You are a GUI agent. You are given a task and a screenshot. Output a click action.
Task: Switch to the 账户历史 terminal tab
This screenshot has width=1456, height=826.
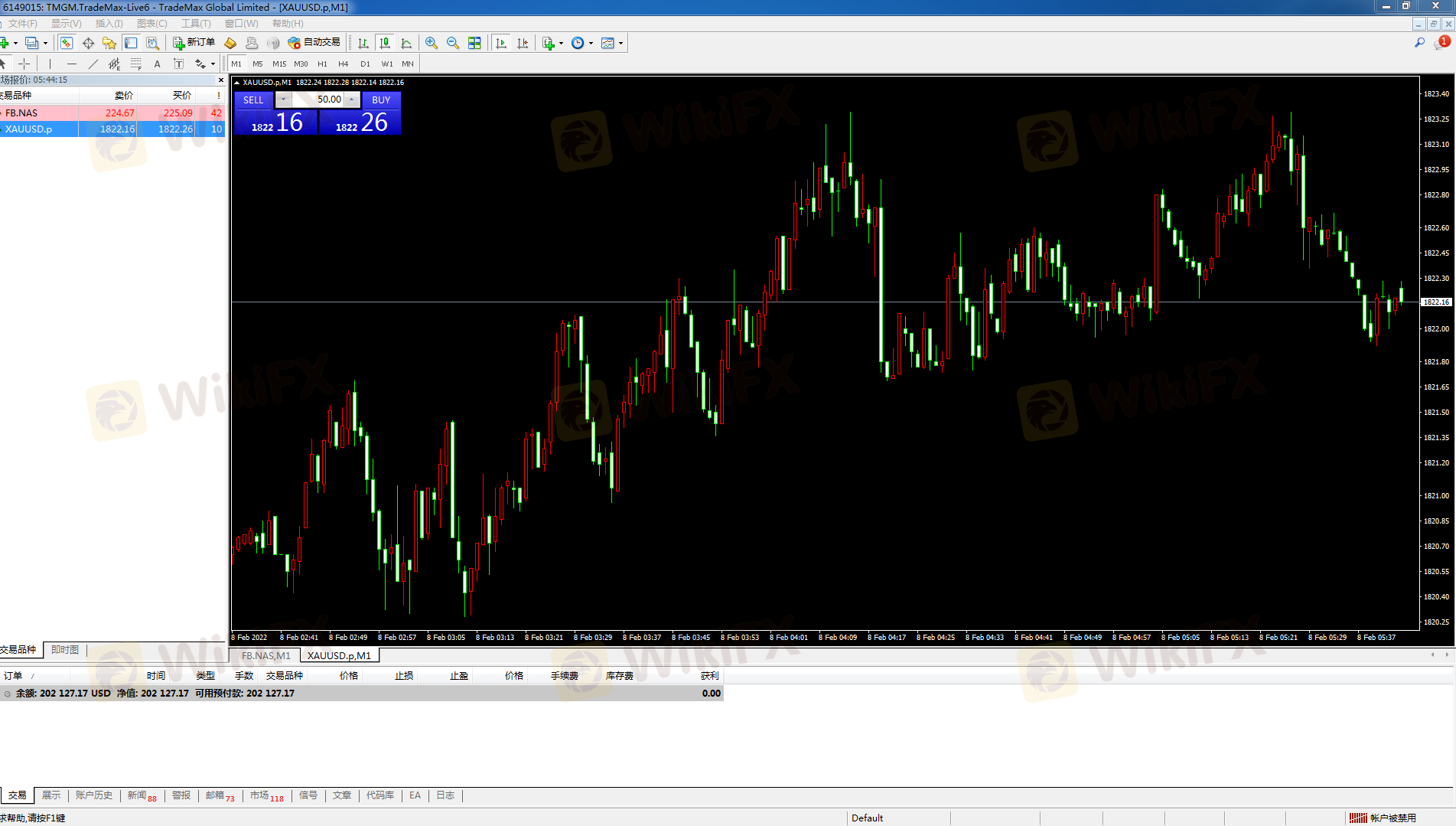[94, 795]
